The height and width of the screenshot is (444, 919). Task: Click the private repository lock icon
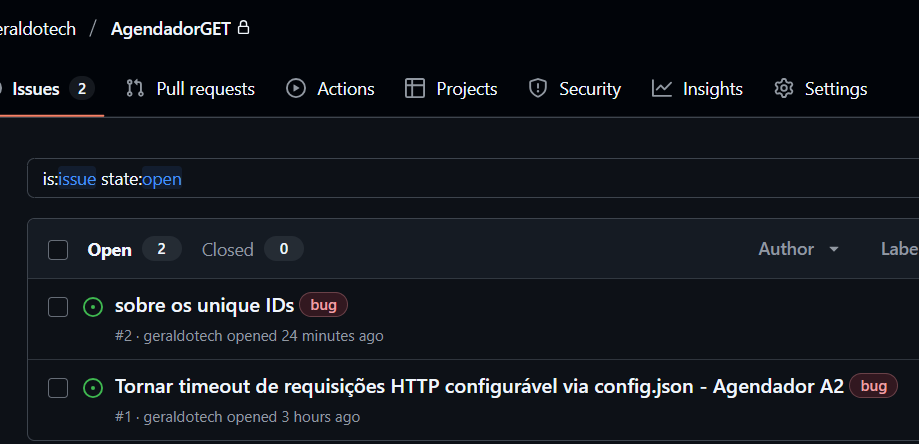[x=243, y=28]
